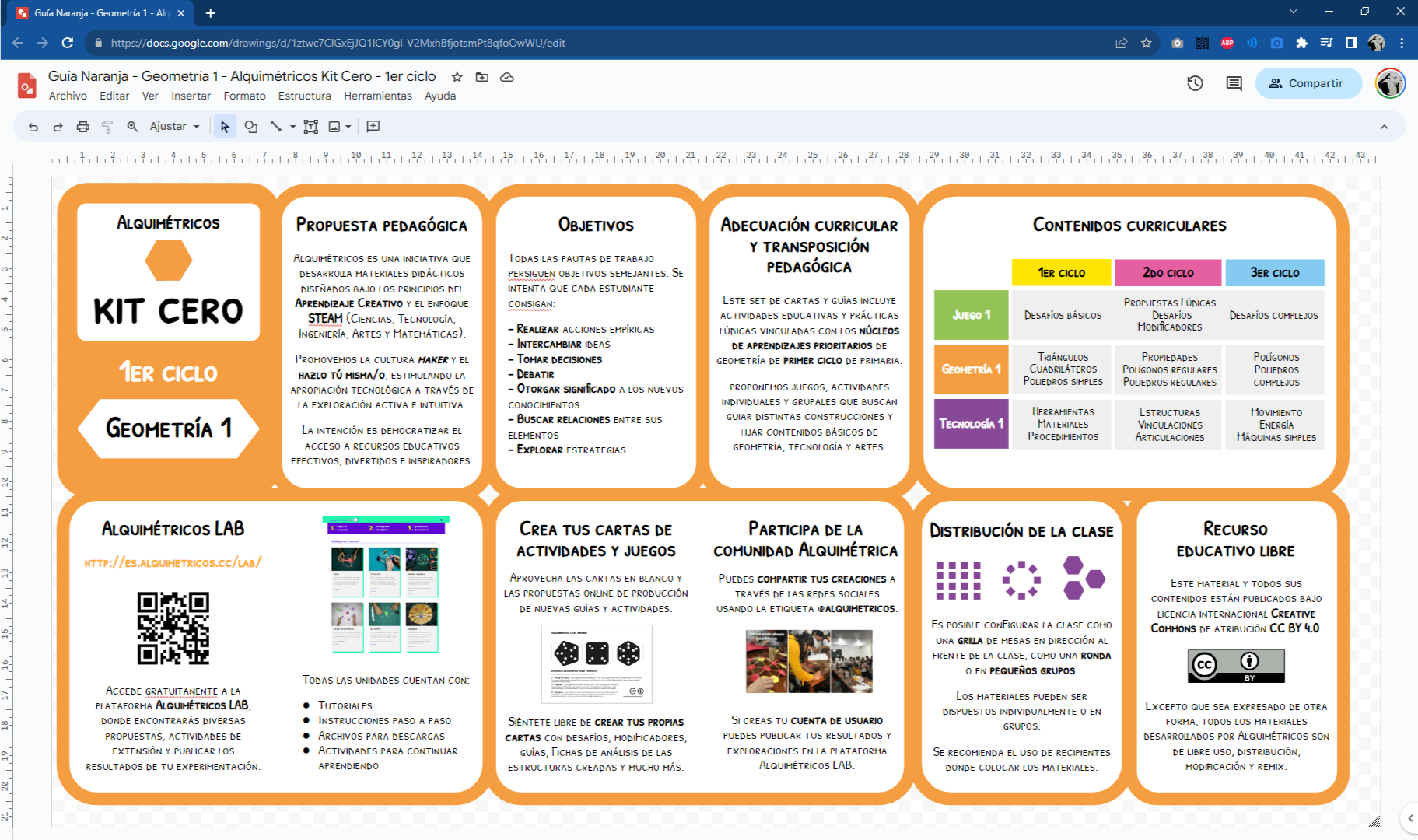Insert an image
This screenshot has width=1418, height=840.
click(x=335, y=127)
